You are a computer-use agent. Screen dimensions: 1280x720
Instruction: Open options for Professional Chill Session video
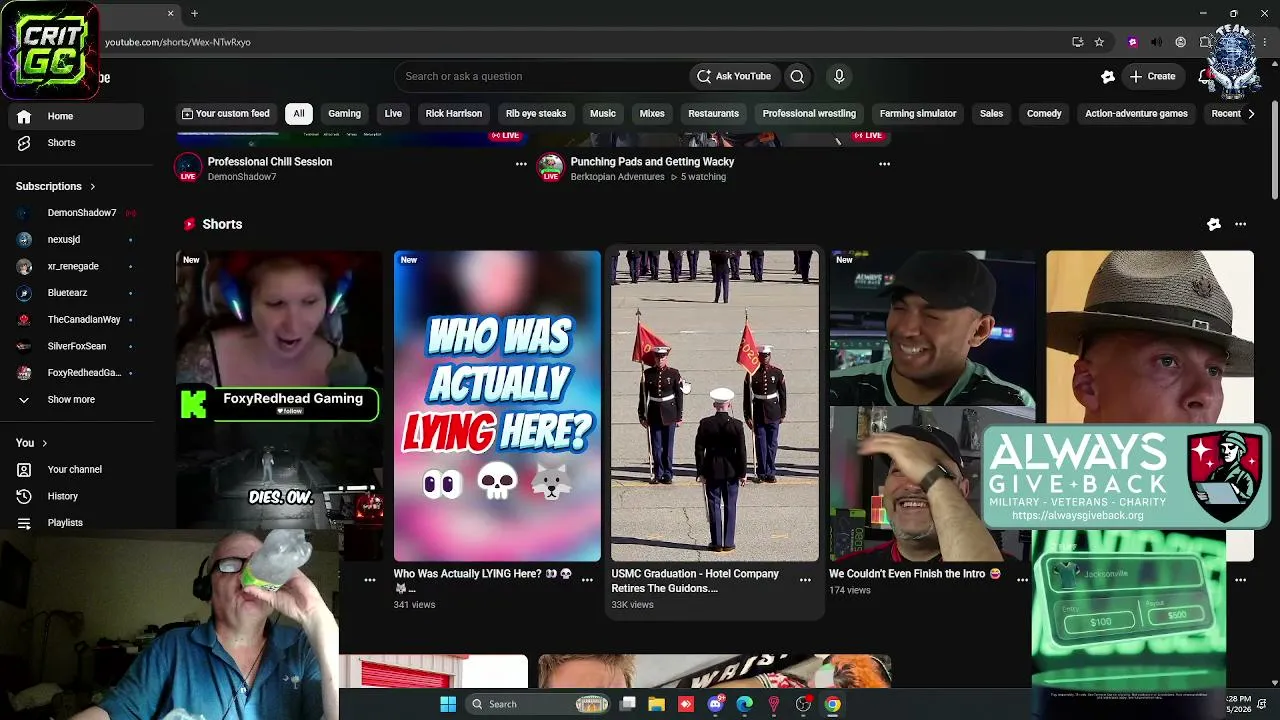(521, 163)
